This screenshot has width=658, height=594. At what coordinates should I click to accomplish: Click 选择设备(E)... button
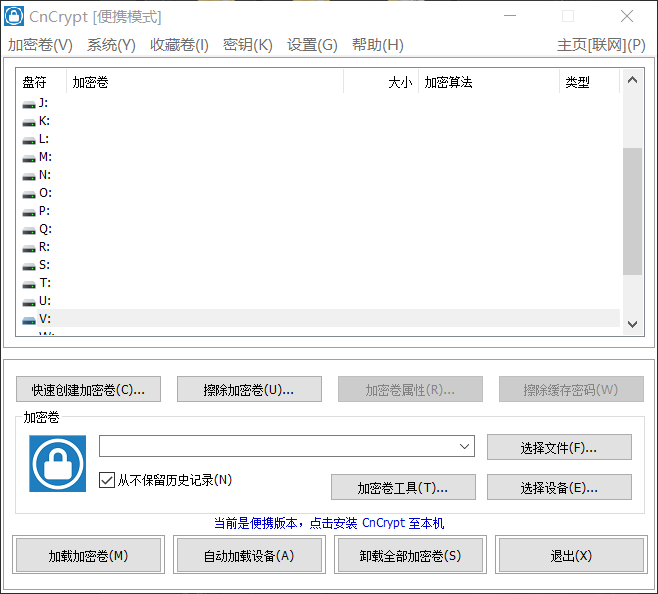click(x=559, y=487)
